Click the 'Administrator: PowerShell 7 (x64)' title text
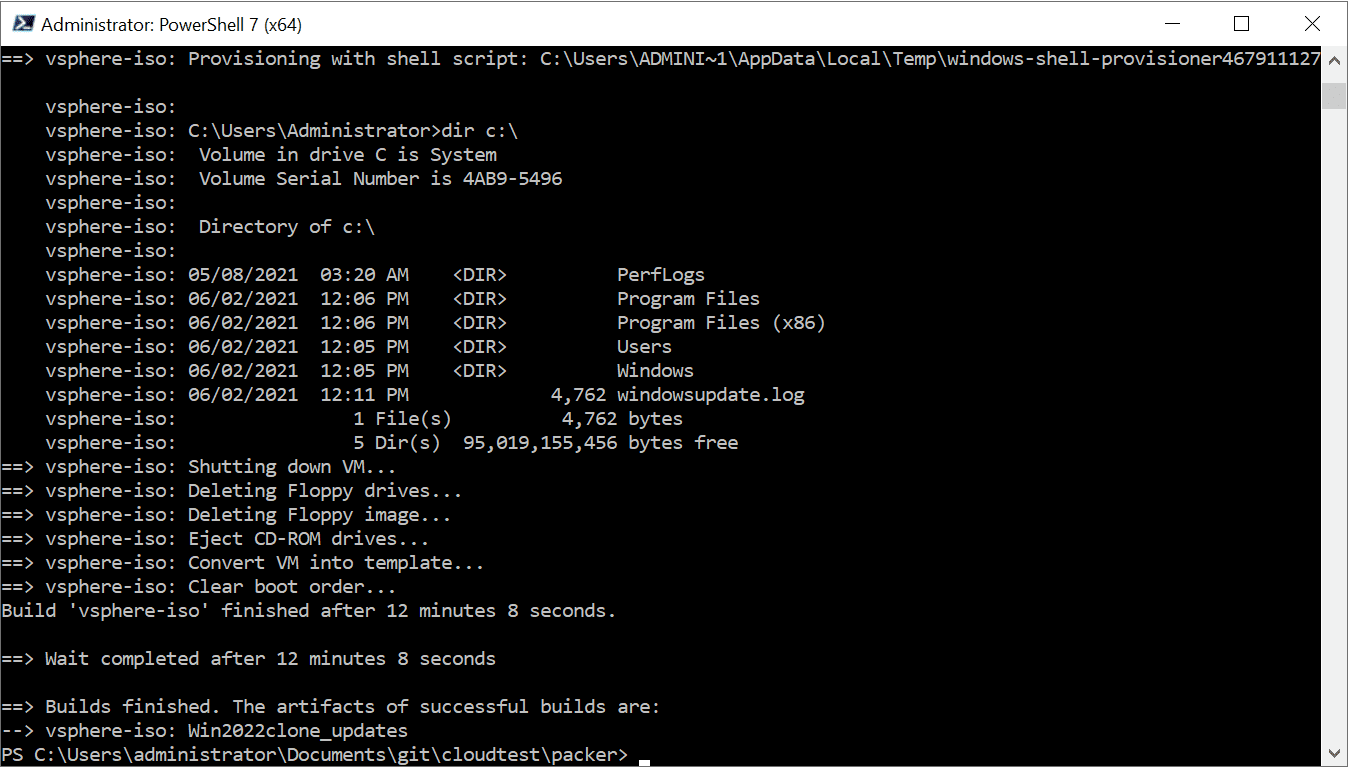 tap(172, 24)
